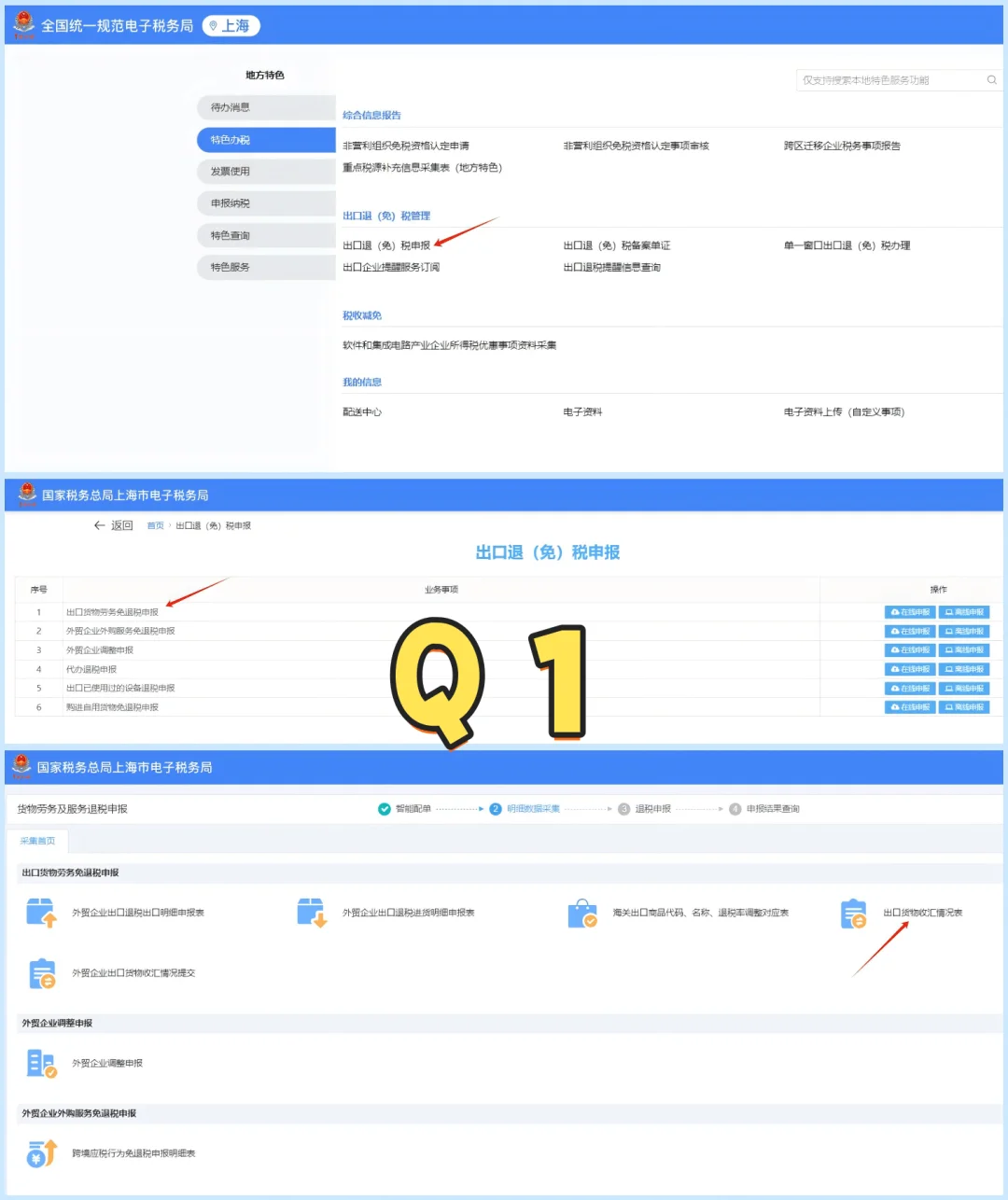Open 非营利组织免税资格认定申请
This screenshot has width=1008, height=1200.
(x=406, y=146)
